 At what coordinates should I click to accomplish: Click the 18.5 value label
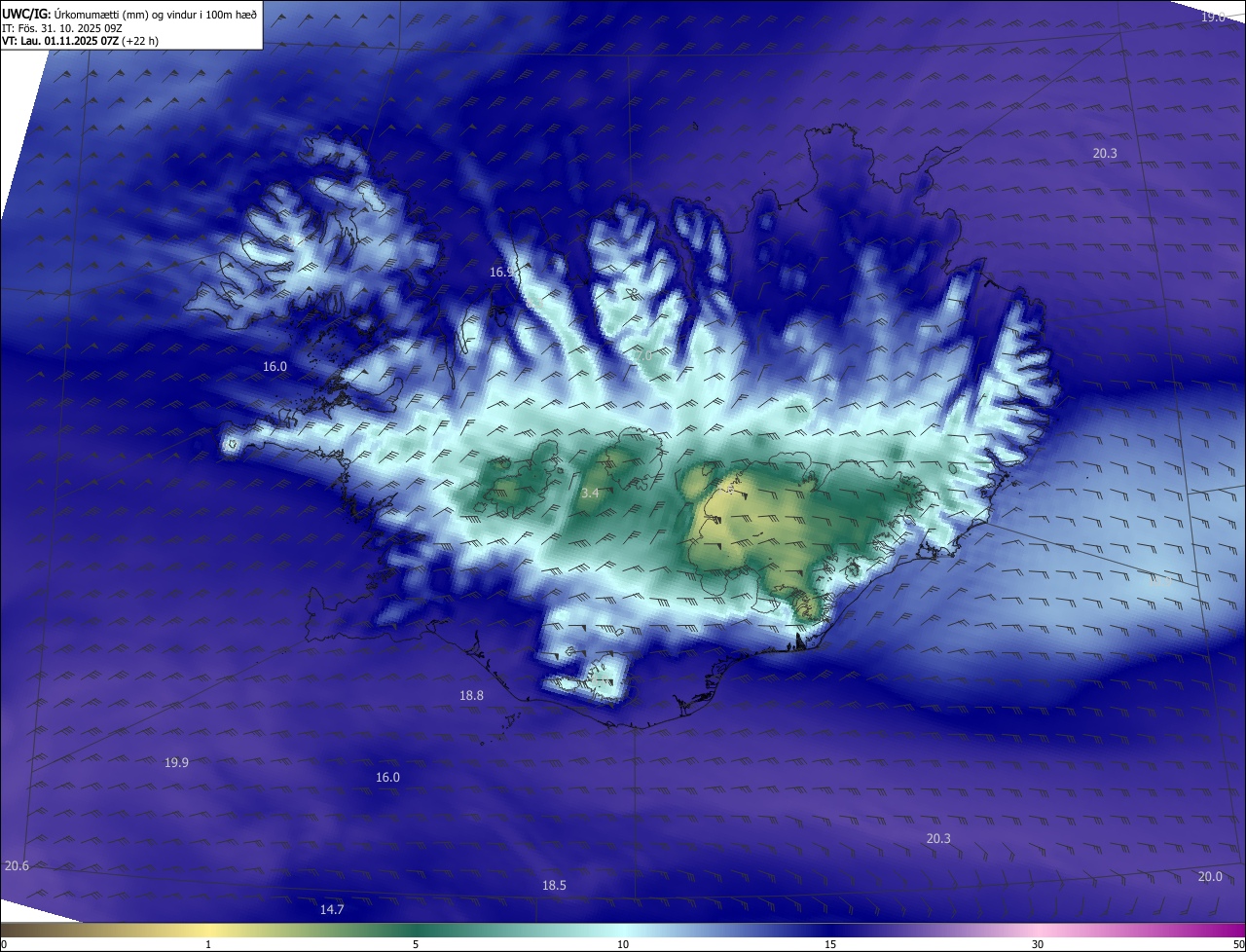pos(554,885)
